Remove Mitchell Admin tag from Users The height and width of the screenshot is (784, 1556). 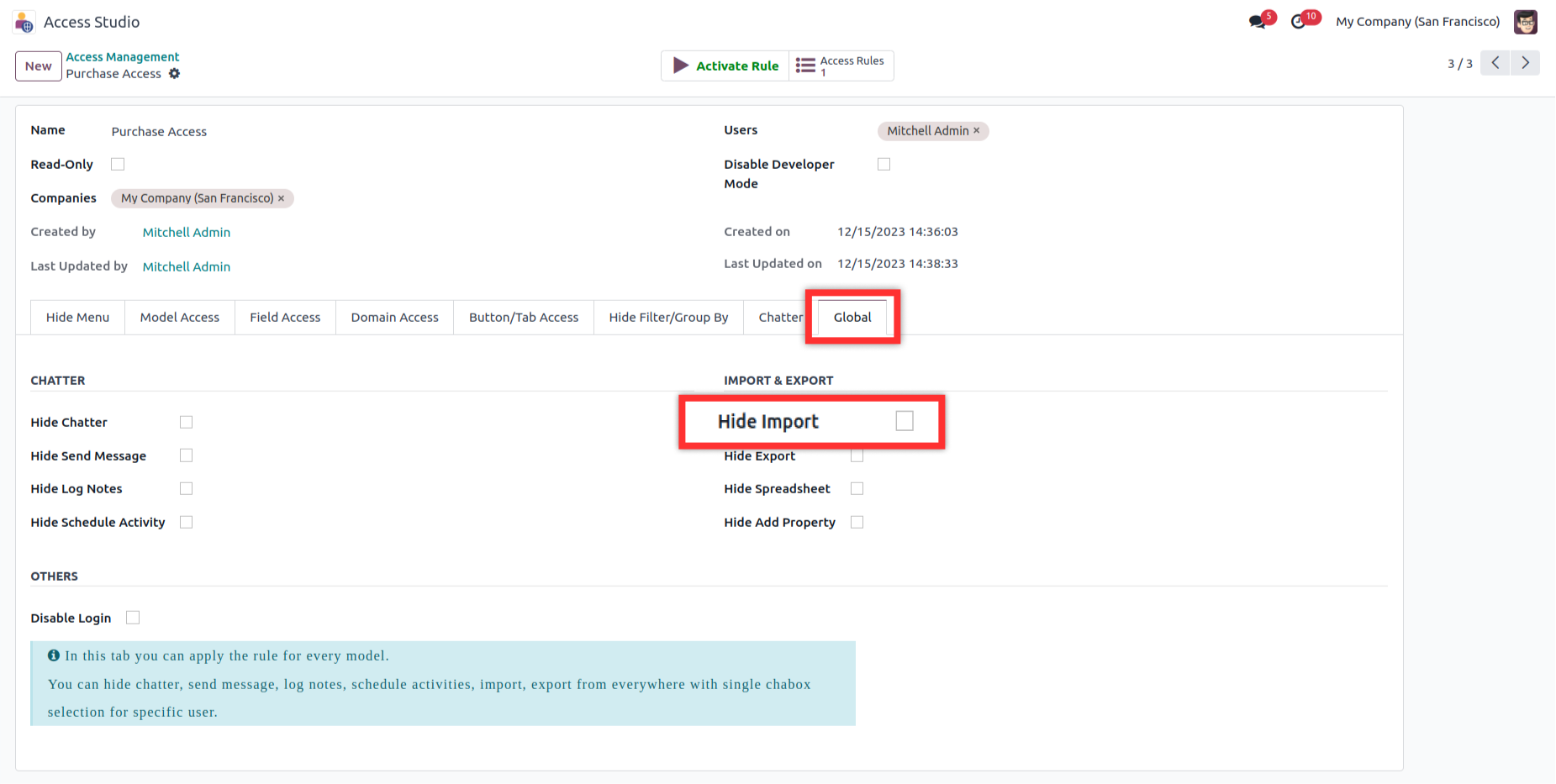(977, 131)
